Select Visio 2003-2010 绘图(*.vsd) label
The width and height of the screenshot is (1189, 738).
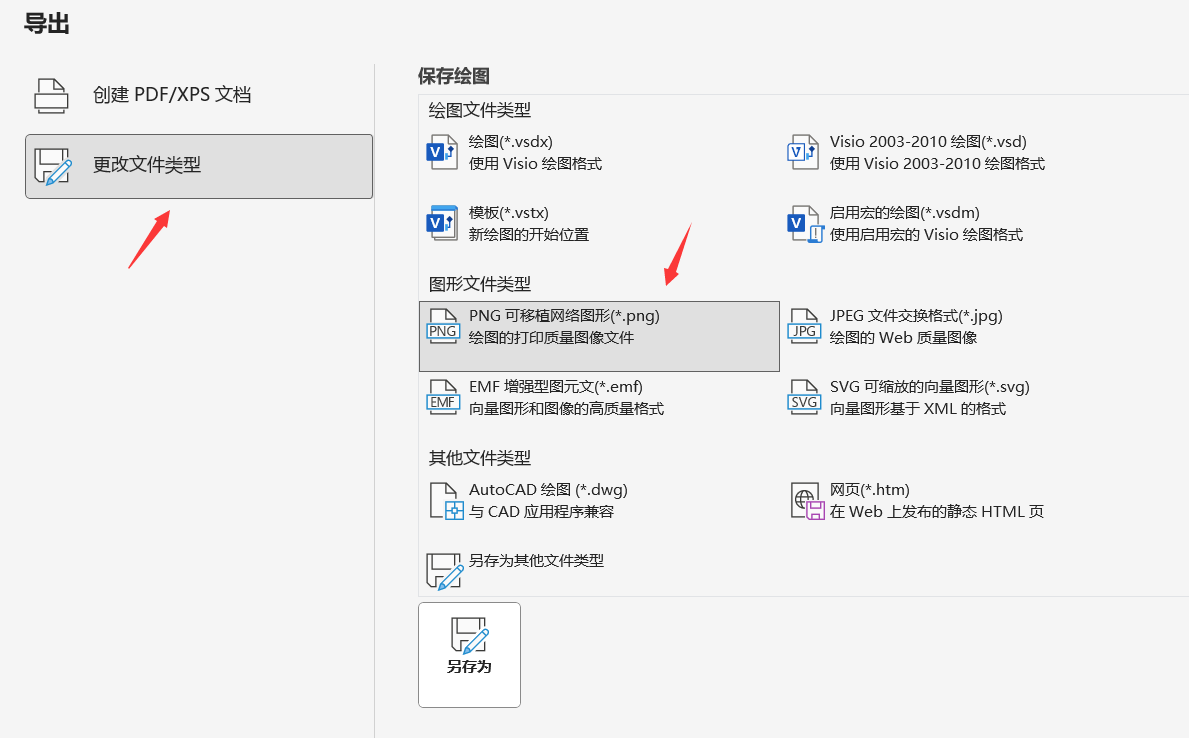pyautogui.click(x=928, y=142)
